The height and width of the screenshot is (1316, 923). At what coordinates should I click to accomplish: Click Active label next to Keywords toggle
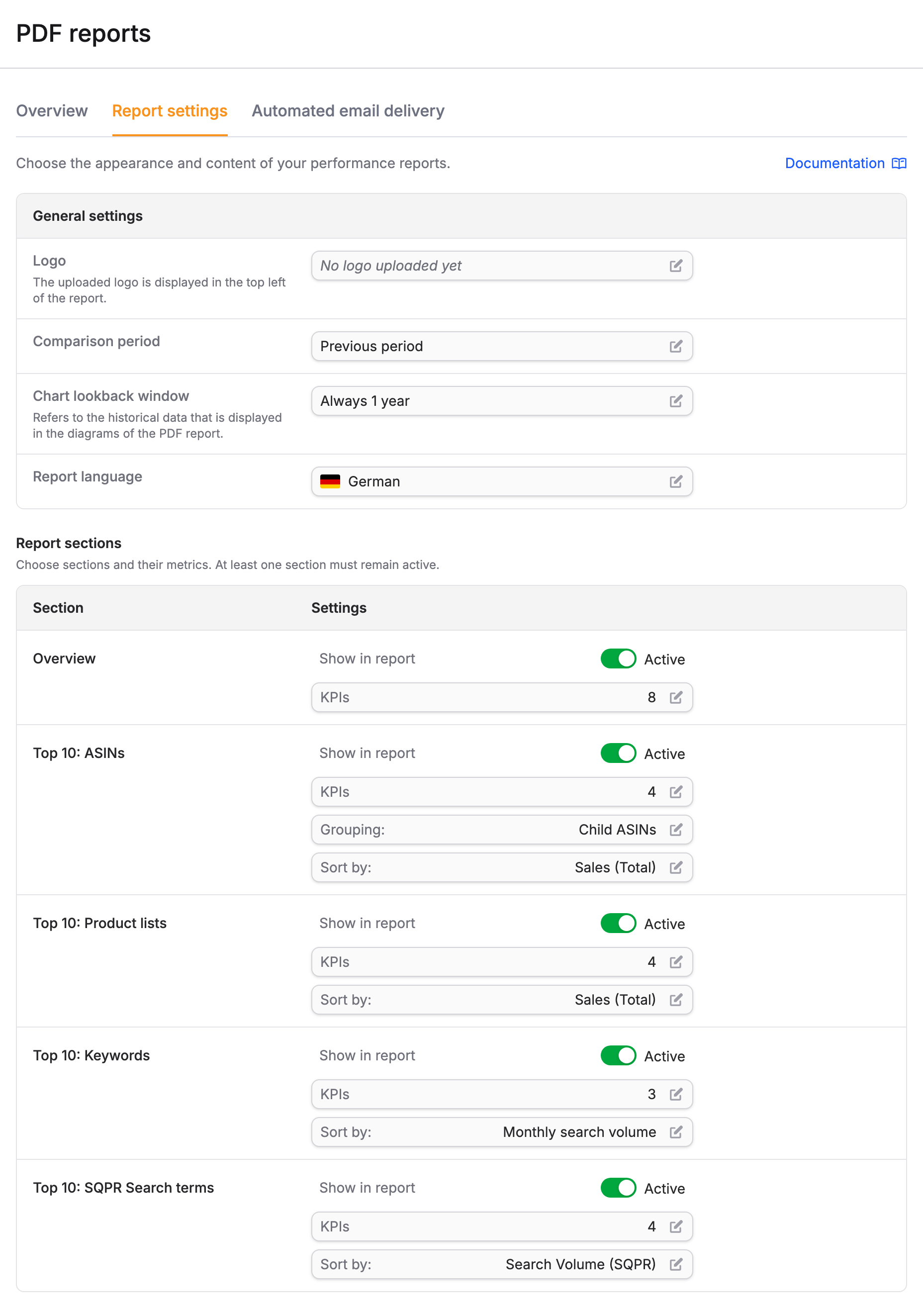point(664,1057)
